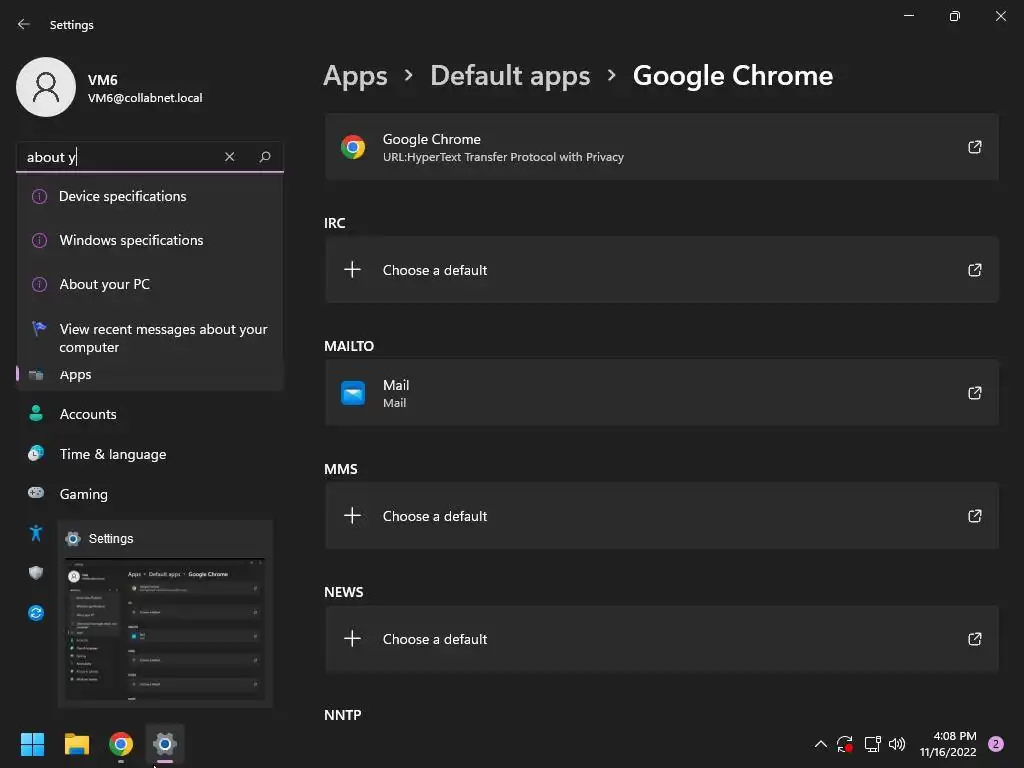Go to Accounts in sidebar

point(88,414)
